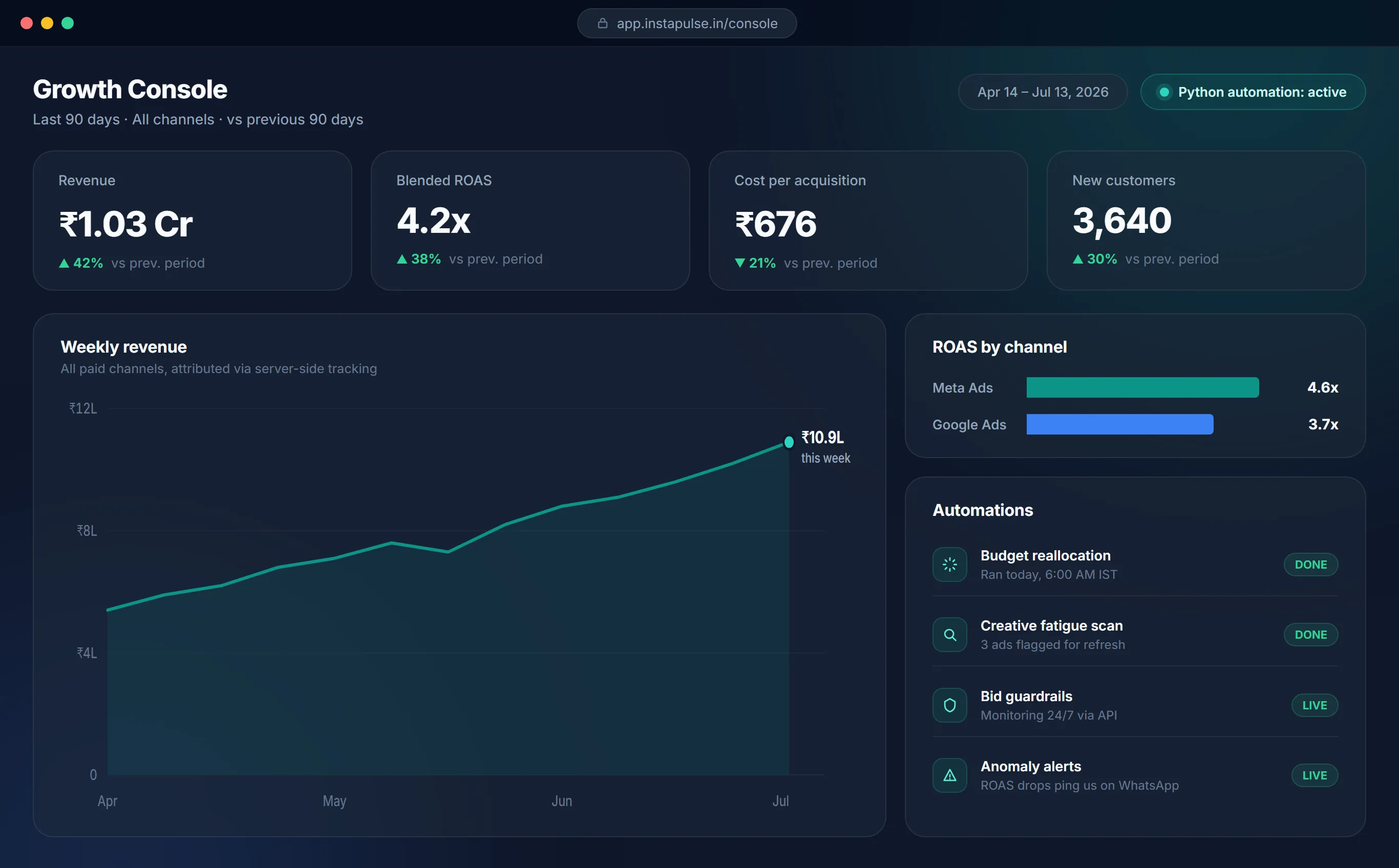Image resolution: width=1399 pixels, height=868 pixels.
Task: Click the Automations panel title
Action: click(983, 510)
